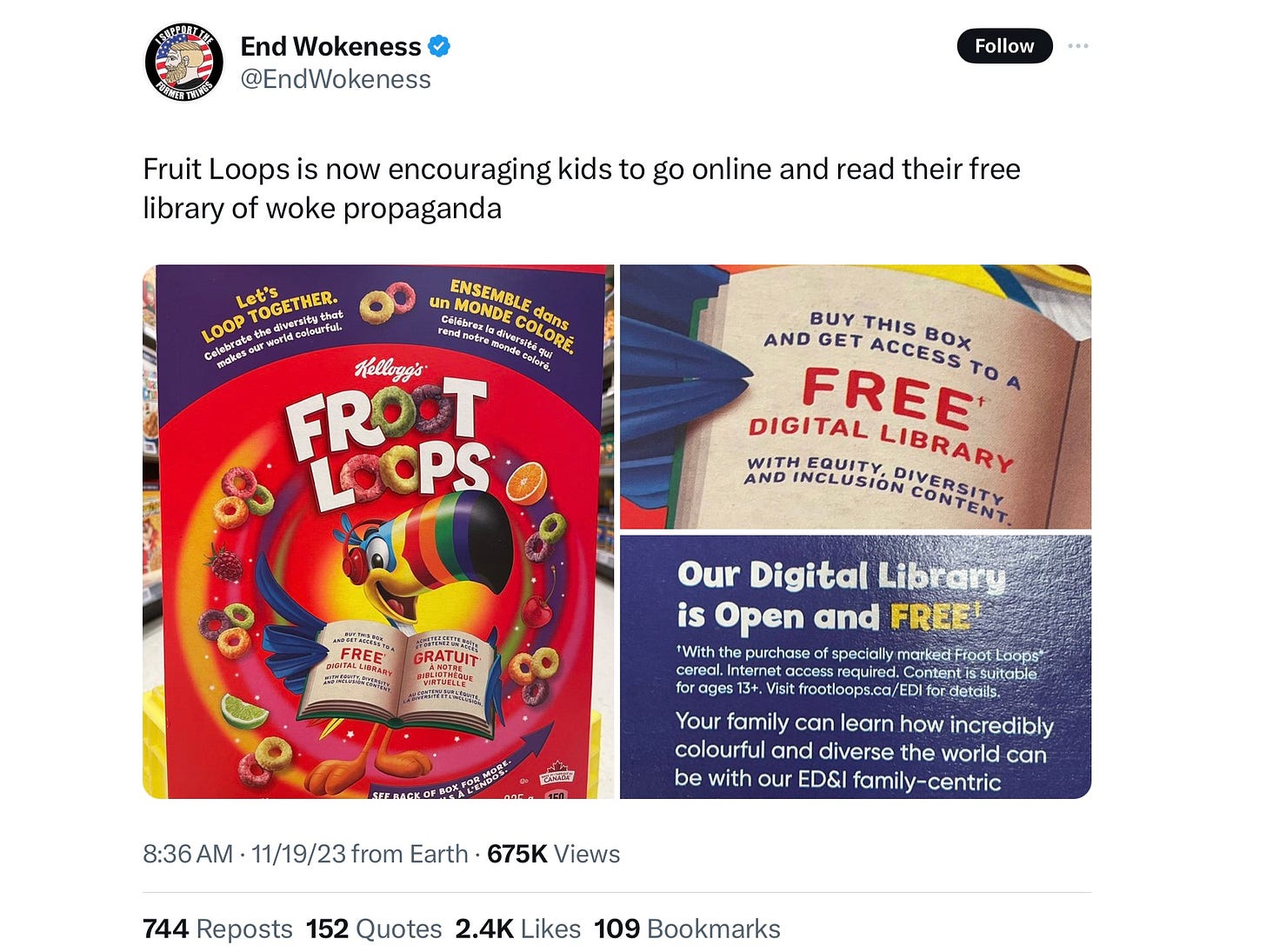This screenshot has width=1266, height=952.
Task: Show the 152 Quotes list
Action: tap(374, 929)
